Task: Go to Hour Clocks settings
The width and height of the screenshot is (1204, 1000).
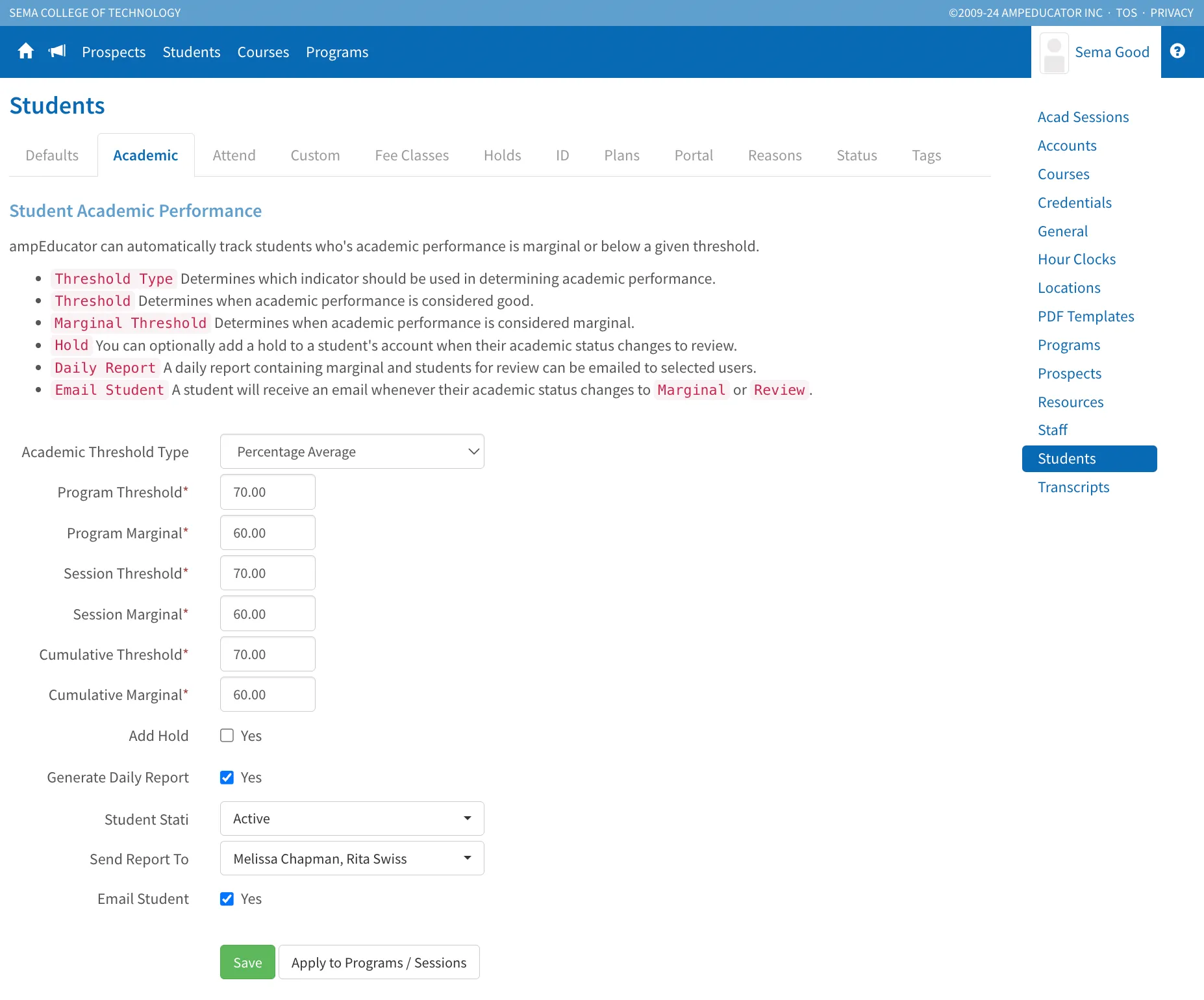Action: click(1076, 259)
